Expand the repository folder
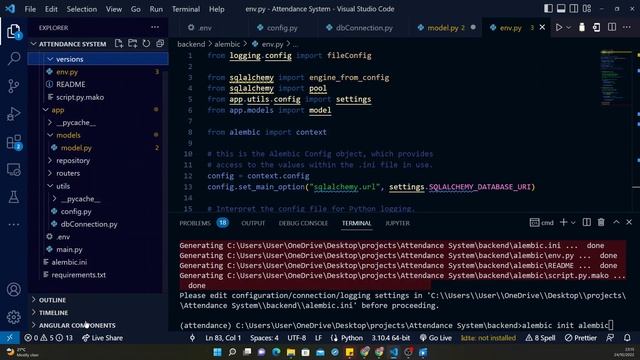 click(98, 160)
